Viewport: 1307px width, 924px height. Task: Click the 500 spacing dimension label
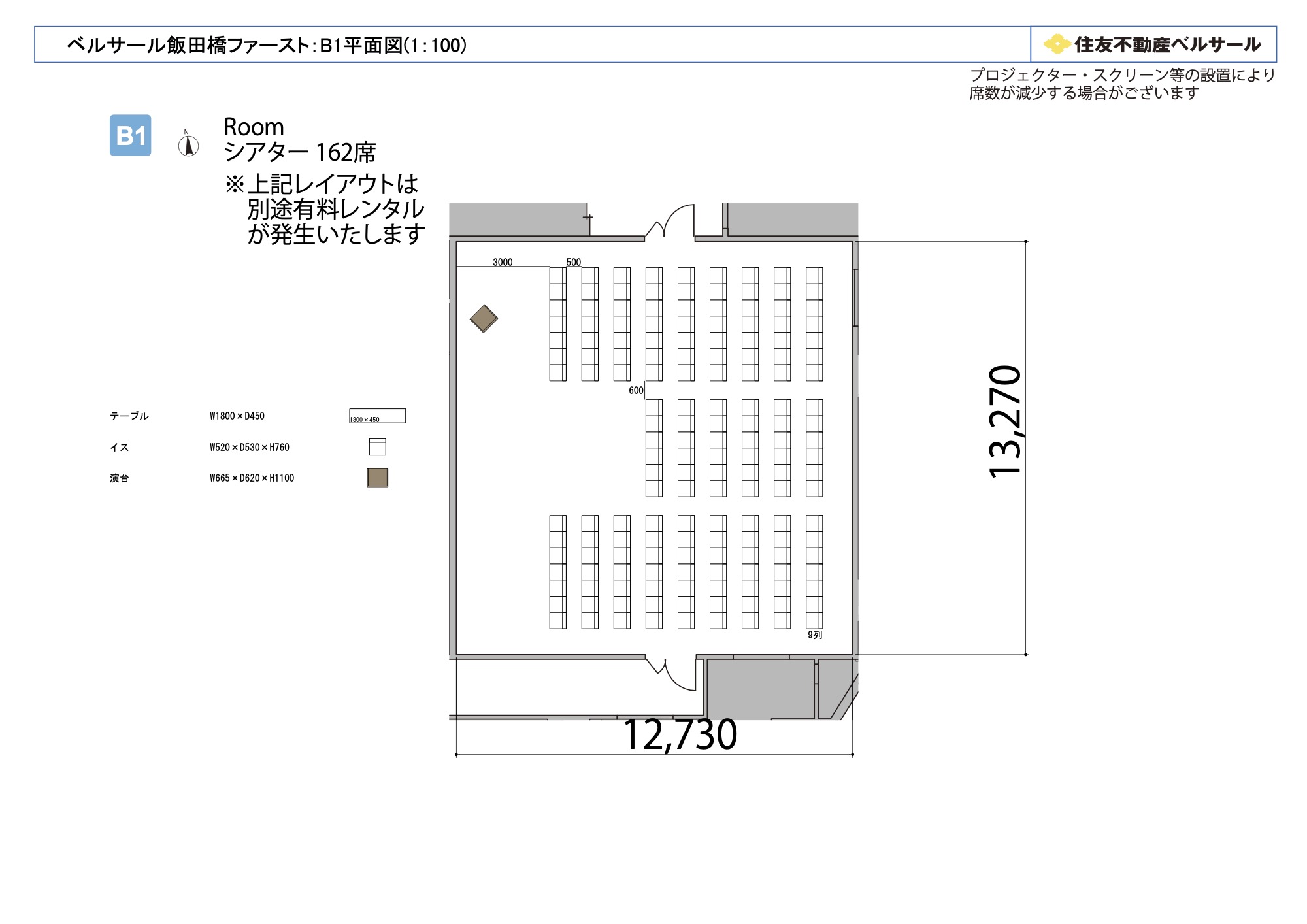(x=574, y=262)
